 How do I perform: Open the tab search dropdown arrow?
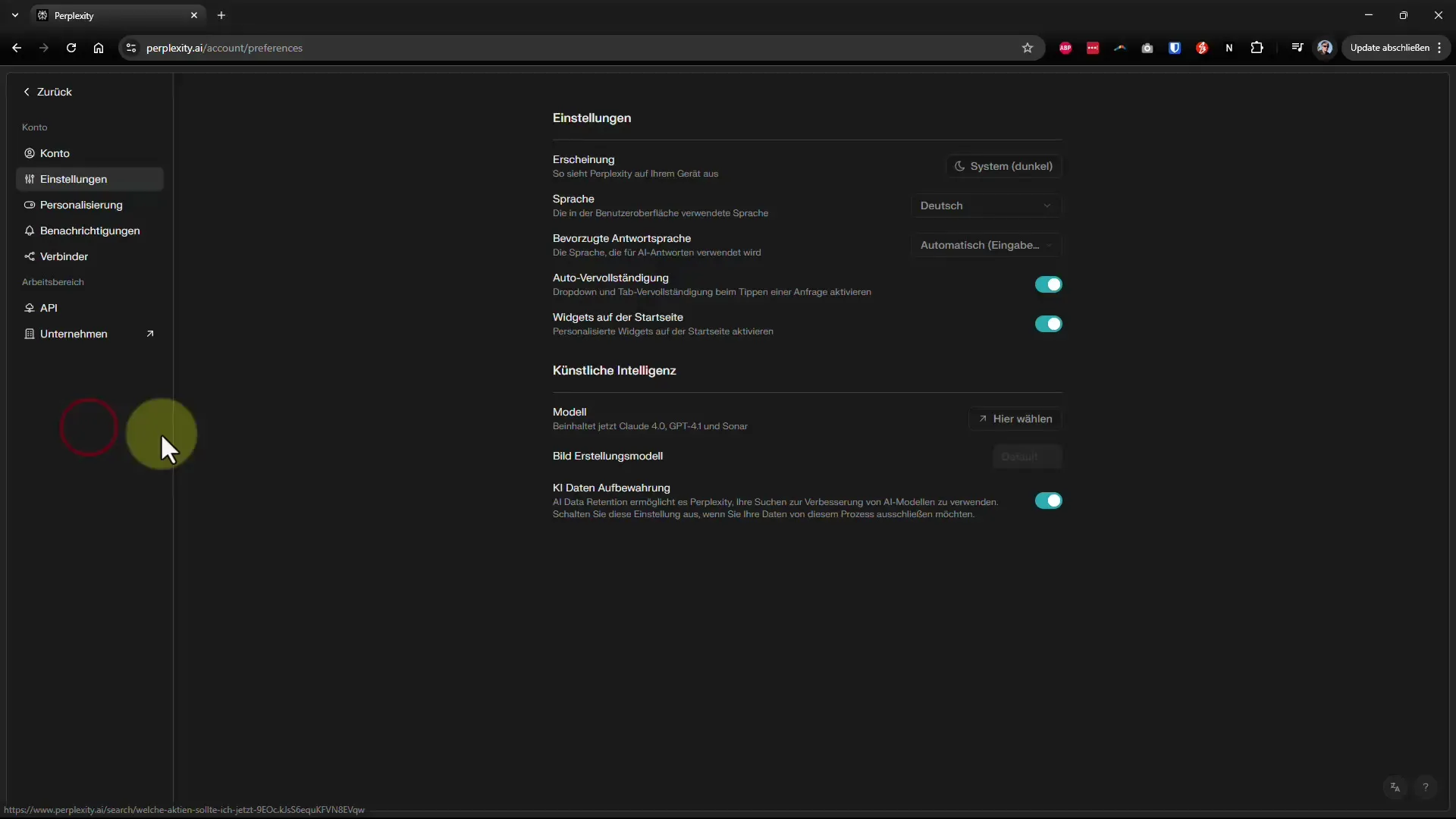coord(15,15)
